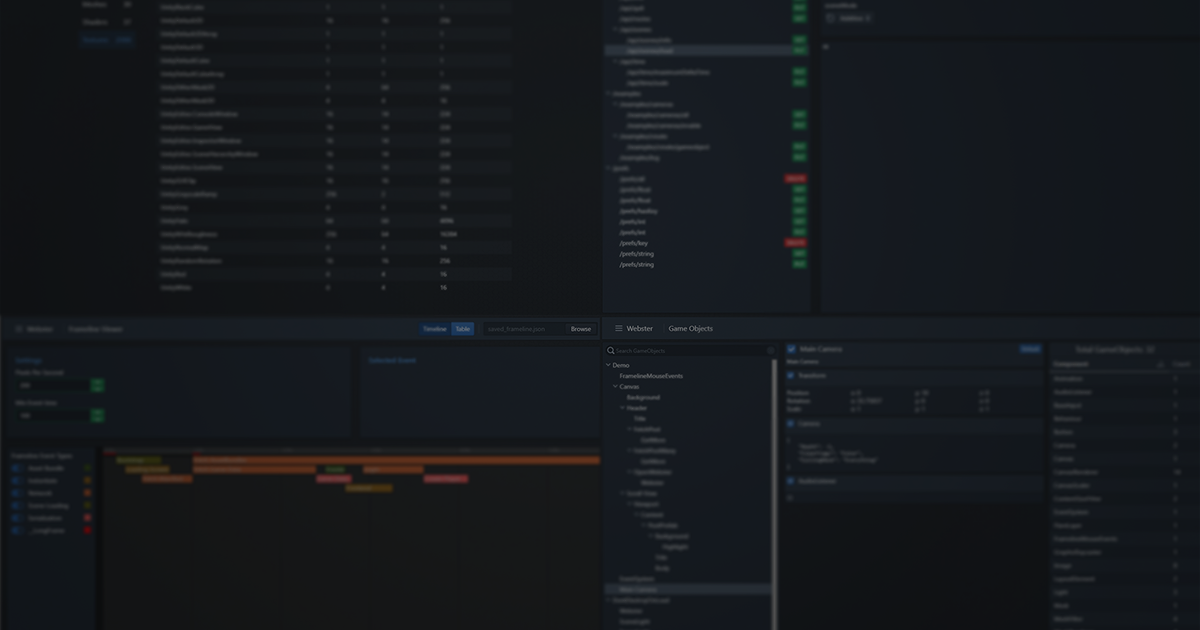Click the red DELETE badge beside /prefs/key
Screen dimensions: 1200x630
click(x=796, y=241)
